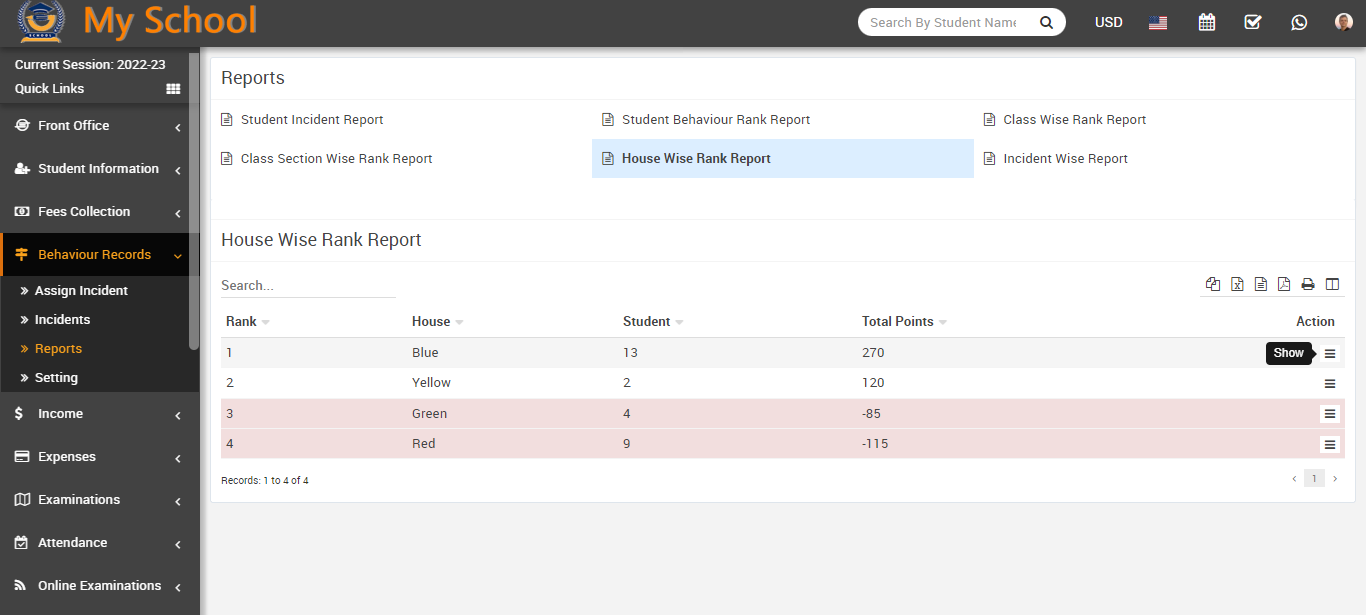Copy the table data to clipboard

[1213, 285]
